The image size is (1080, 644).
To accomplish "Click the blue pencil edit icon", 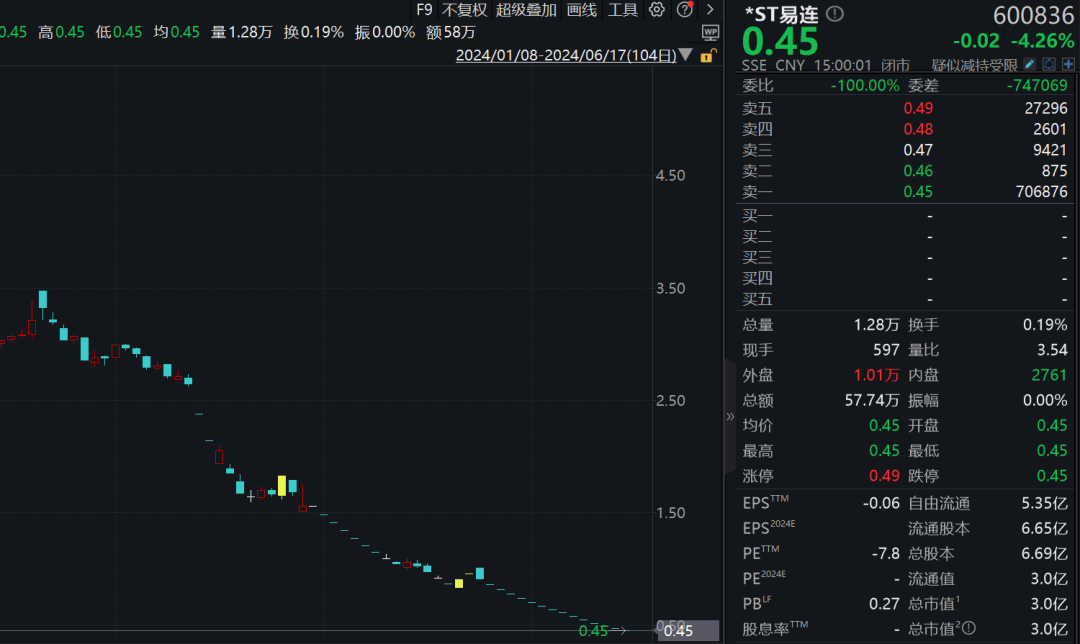I will pyautogui.click(x=1030, y=64).
